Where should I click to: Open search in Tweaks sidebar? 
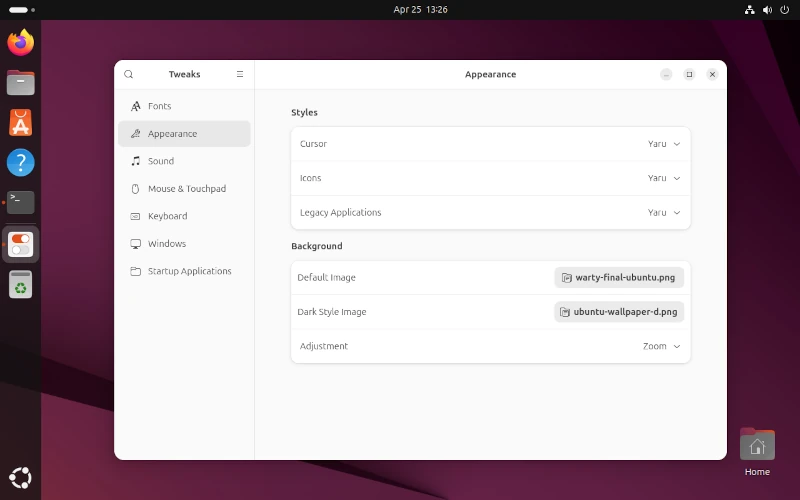pos(129,74)
